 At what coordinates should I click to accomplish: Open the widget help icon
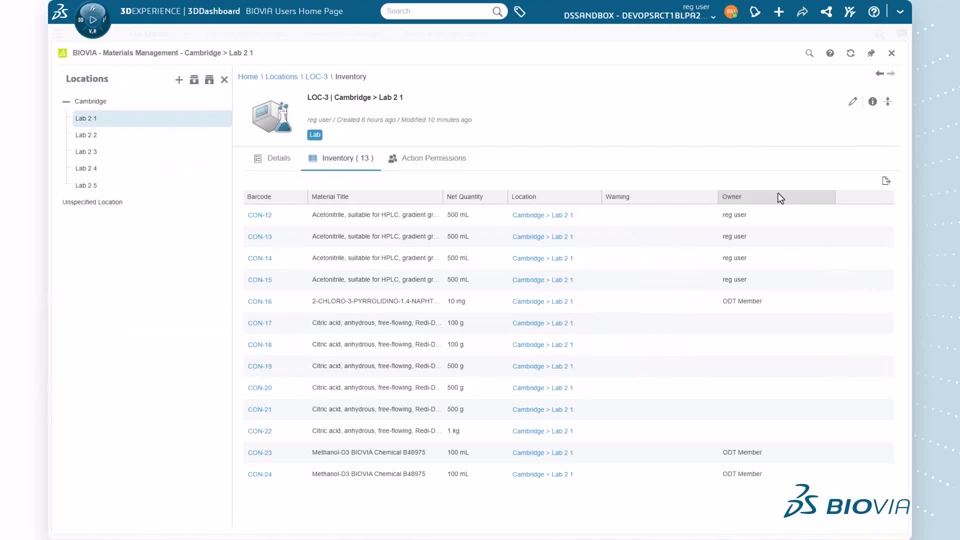(x=830, y=53)
